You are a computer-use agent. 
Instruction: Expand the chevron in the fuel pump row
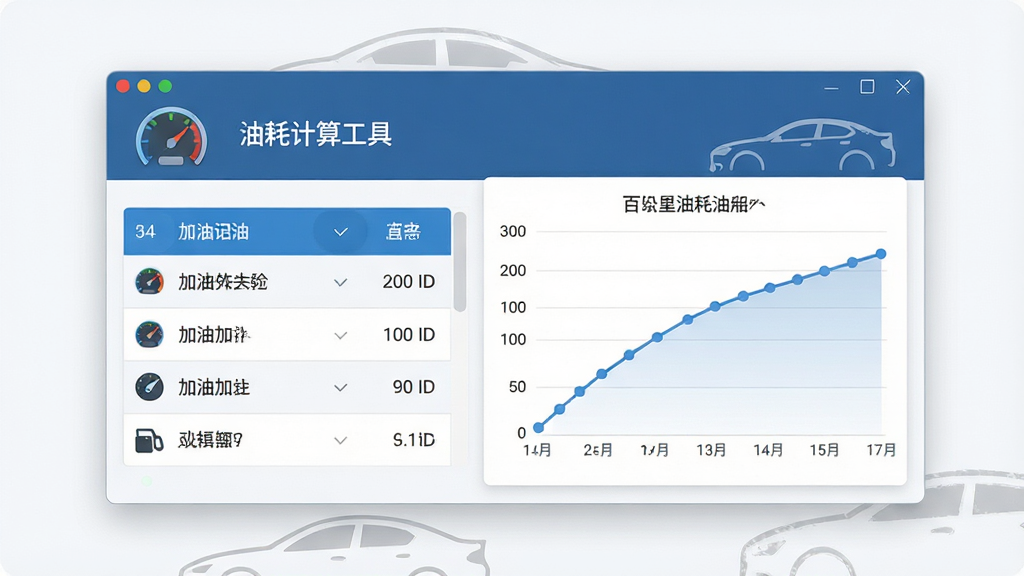coord(340,441)
